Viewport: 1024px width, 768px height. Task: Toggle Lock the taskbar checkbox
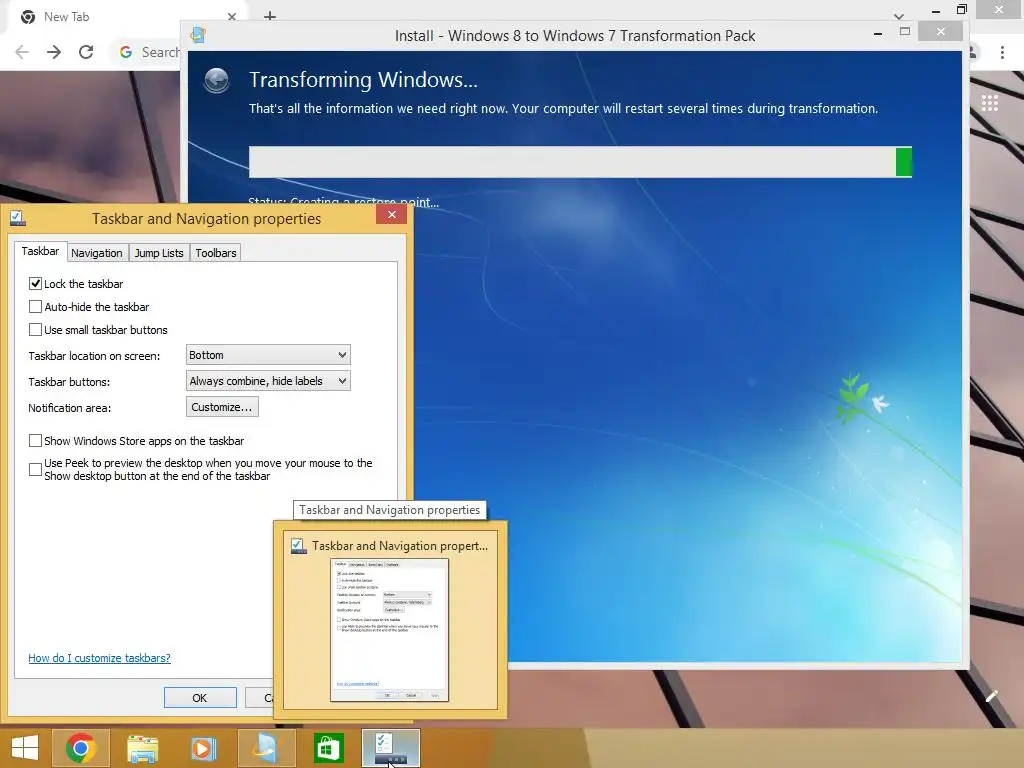tap(35, 283)
